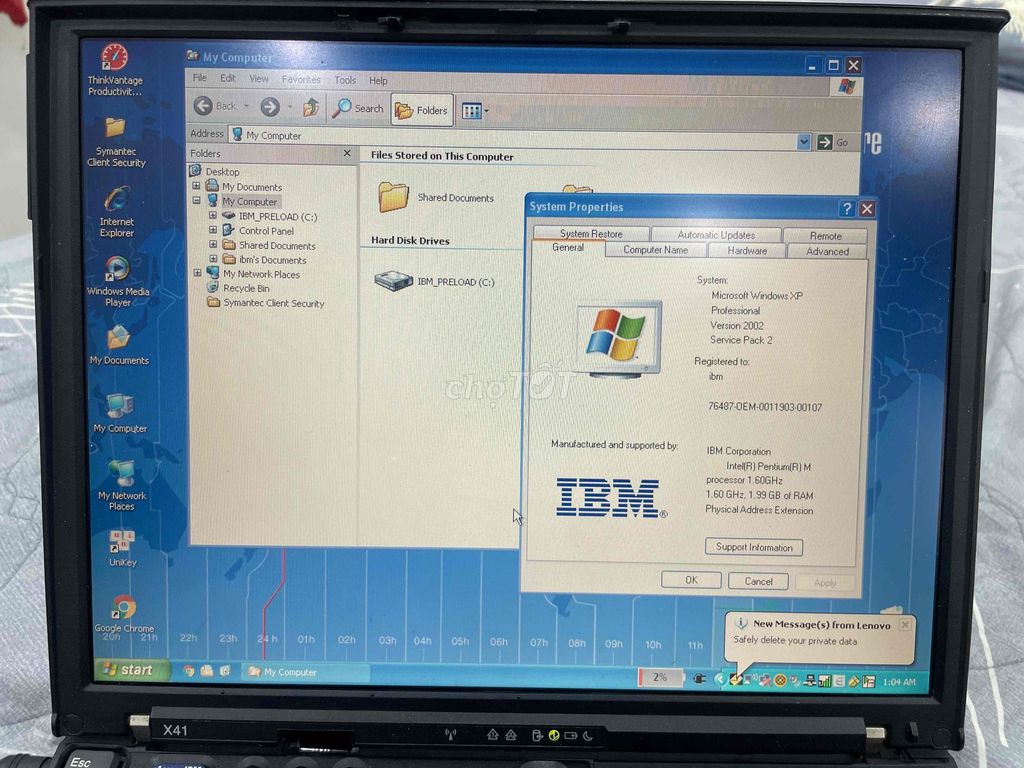Go up one folder level
This screenshot has width=1024, height=768.
[311, 107]
